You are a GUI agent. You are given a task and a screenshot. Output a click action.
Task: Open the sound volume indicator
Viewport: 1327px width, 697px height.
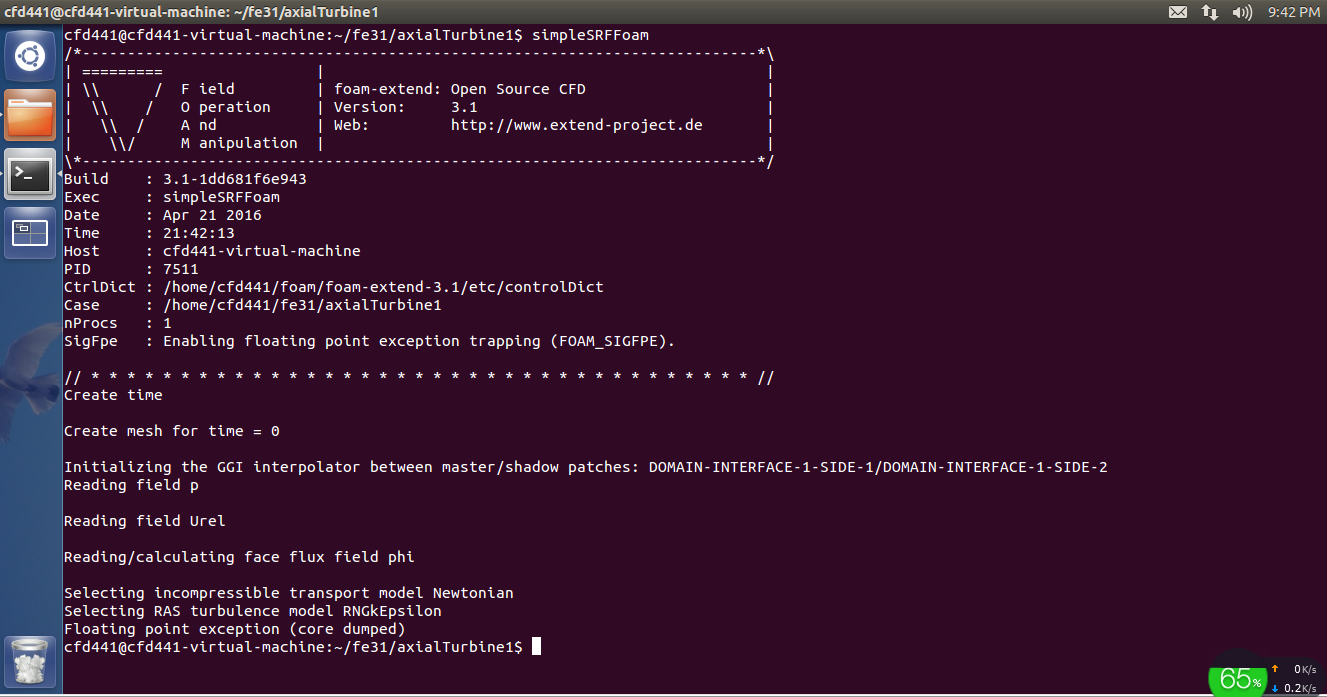click(x=1242, y=12)
